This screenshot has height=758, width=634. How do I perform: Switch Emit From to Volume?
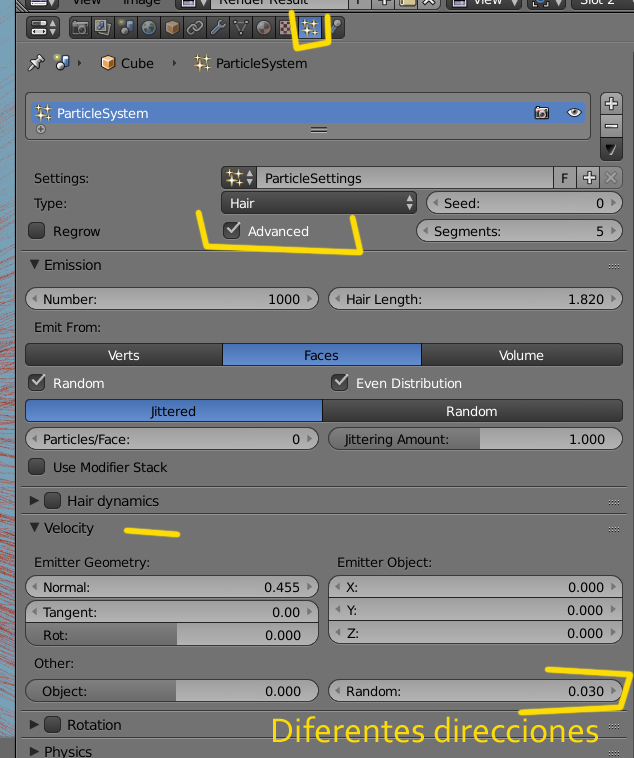pyautogui.click(x=521, y=355)
